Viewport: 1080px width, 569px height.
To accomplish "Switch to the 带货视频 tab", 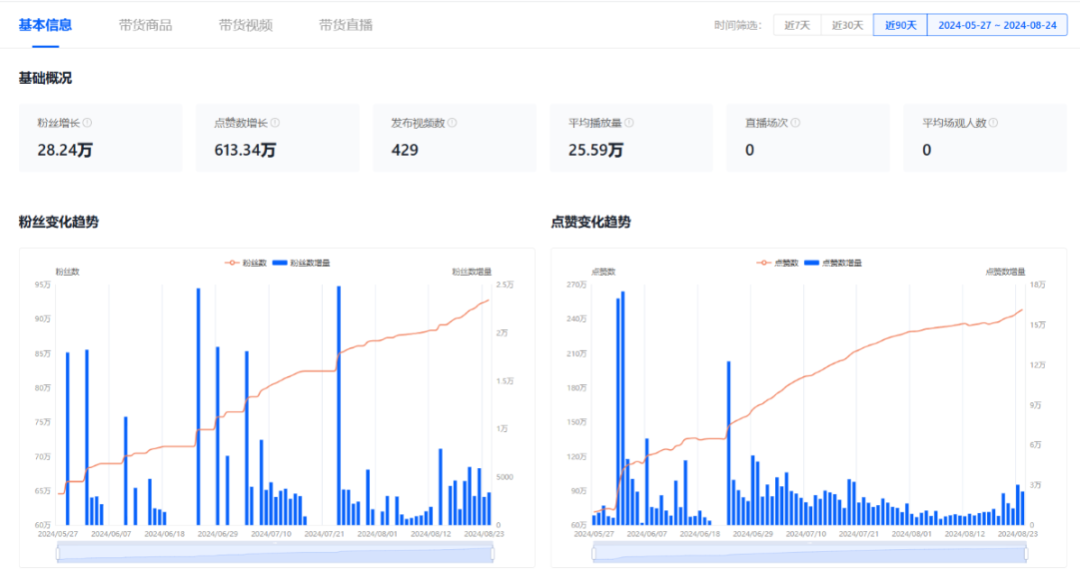I will pyautogui.click(x=245, y=25).
